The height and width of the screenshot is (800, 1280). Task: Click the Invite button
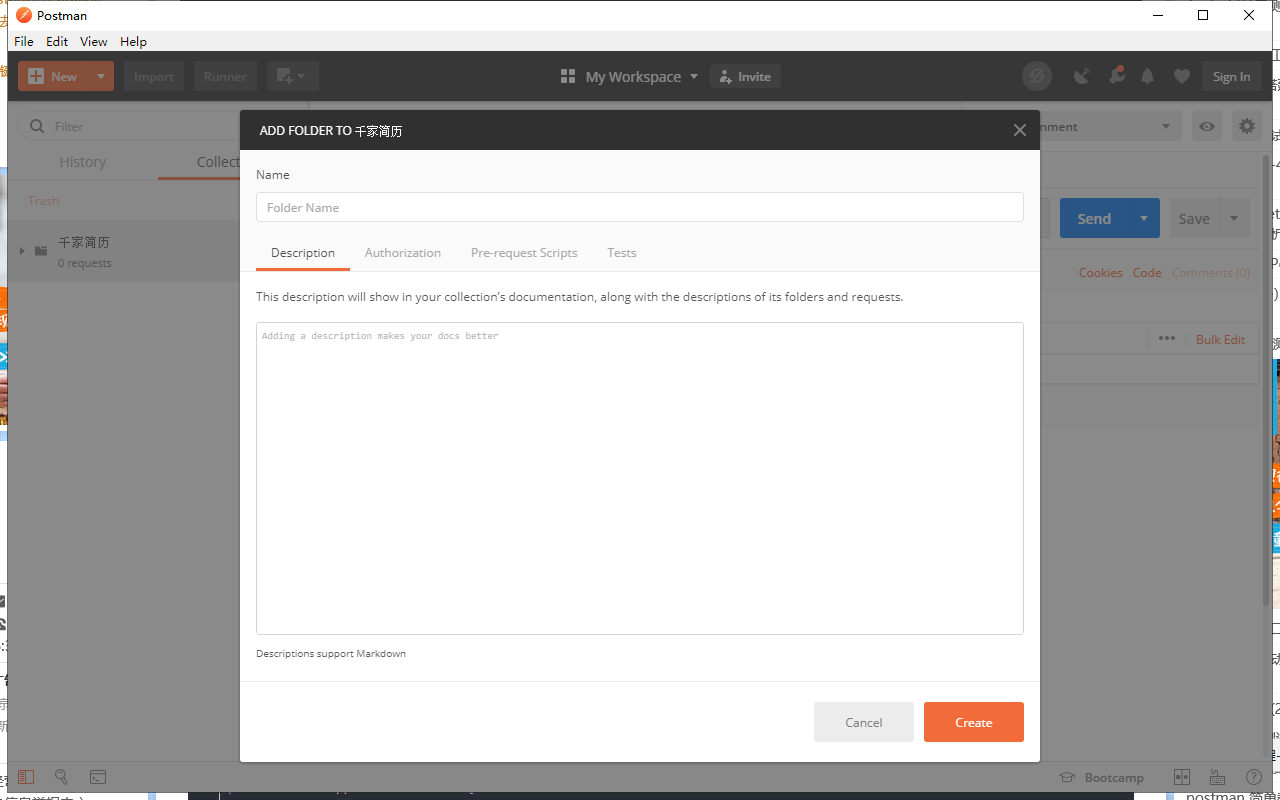pyautogui.click(x=745, y=76)
